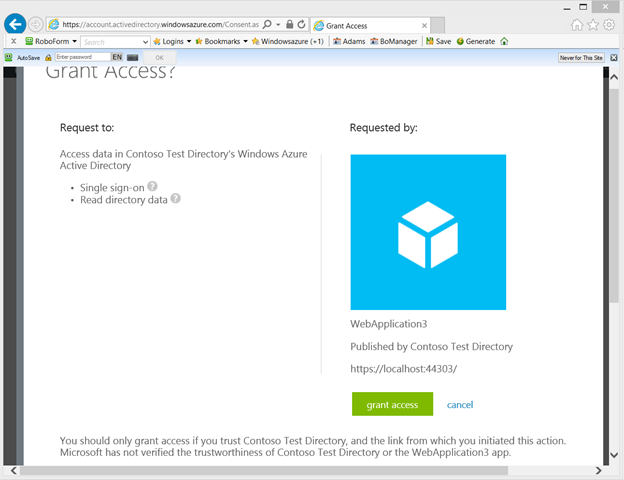Click the search magnifier in address bar
This screenshot has height=480, width=624.
pyautogui.click(x=267, y=24)
